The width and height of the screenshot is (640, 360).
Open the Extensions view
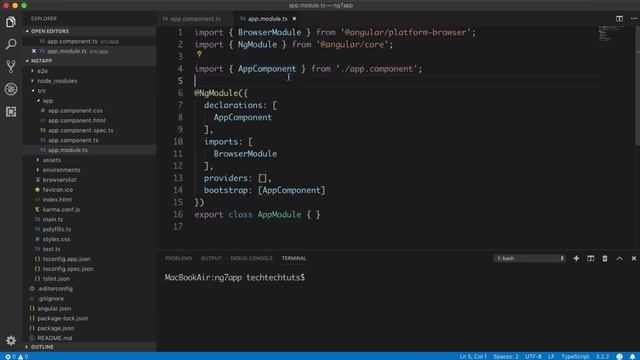click(x=11, y=111)
